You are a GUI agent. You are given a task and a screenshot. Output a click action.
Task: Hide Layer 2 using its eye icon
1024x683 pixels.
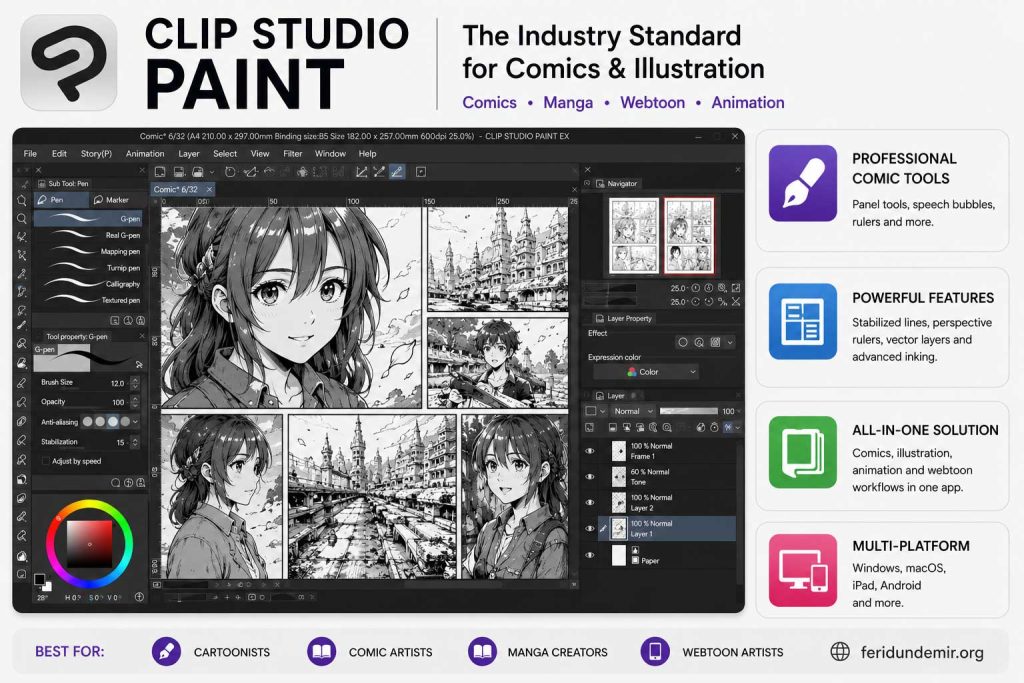point(590,503)
